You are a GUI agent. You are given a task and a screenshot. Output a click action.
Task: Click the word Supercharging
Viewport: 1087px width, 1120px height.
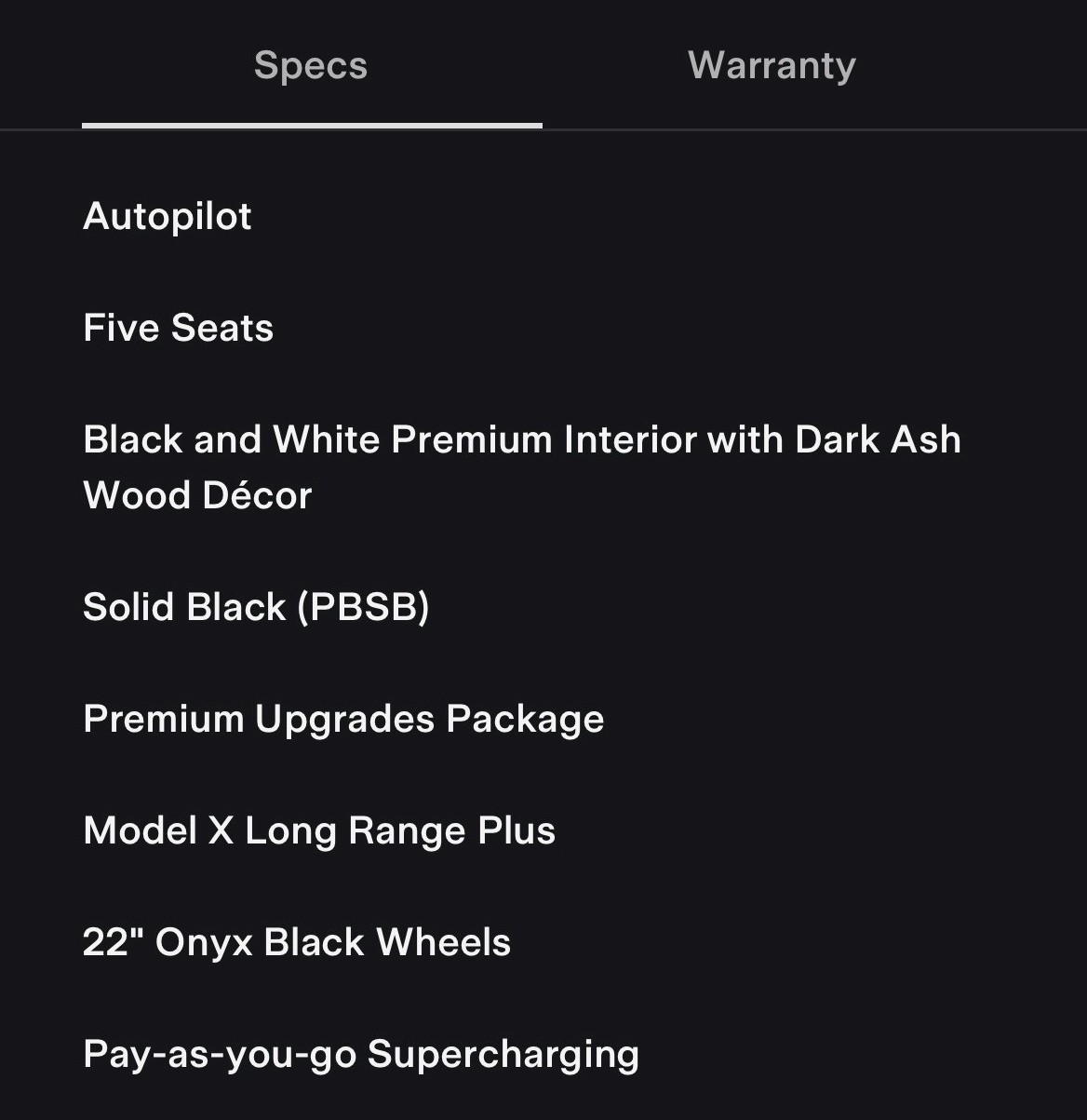[503, 1054]
